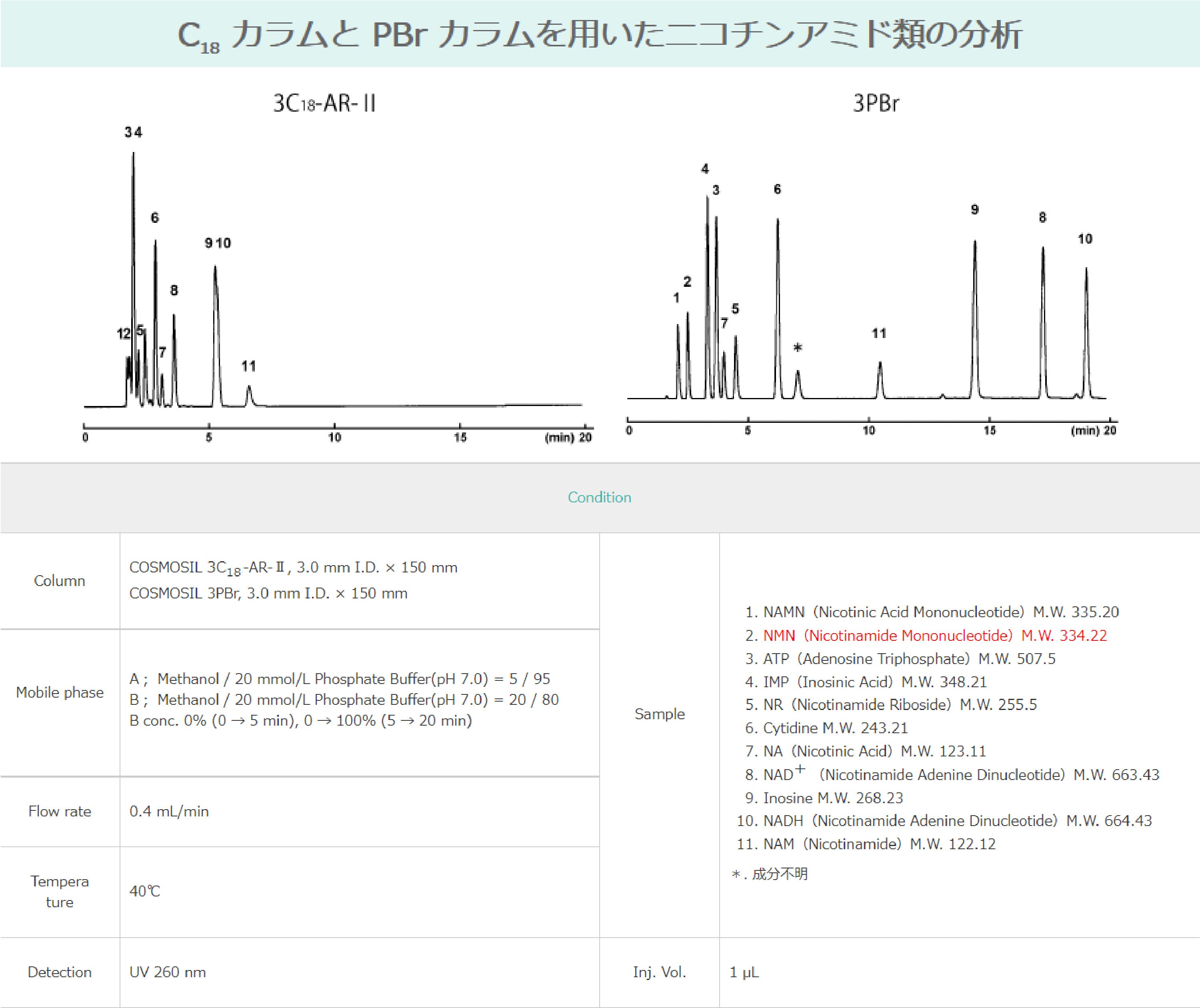This screenshot has width=1200, height=1008.
Task: Click the Inj. Vol. label cell
Action: 659,972
